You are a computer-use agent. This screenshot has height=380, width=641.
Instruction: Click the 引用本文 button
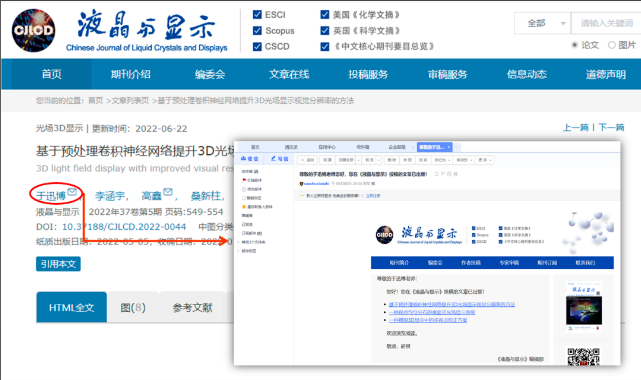(x=58, y=264)
